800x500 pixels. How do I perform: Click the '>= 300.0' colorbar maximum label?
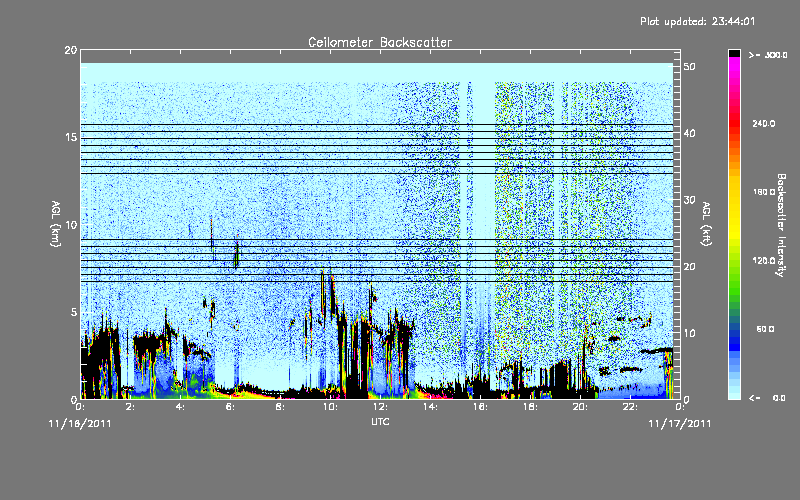point(768,55)
